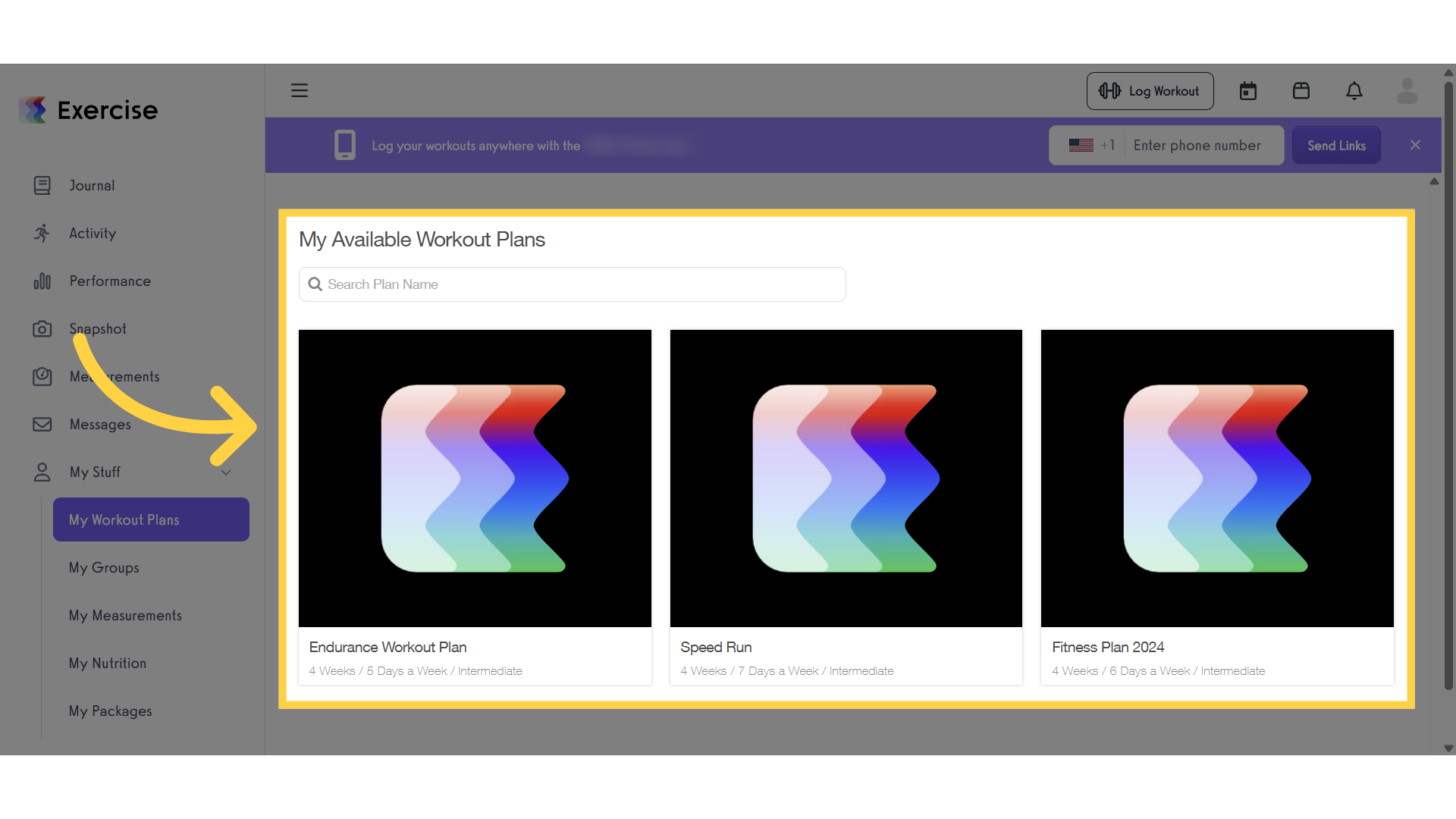Screen dimensions: 1456x819
Task: Click the page vertical scrollbar
Action: pyautogui.click(x=1448, y=385)
